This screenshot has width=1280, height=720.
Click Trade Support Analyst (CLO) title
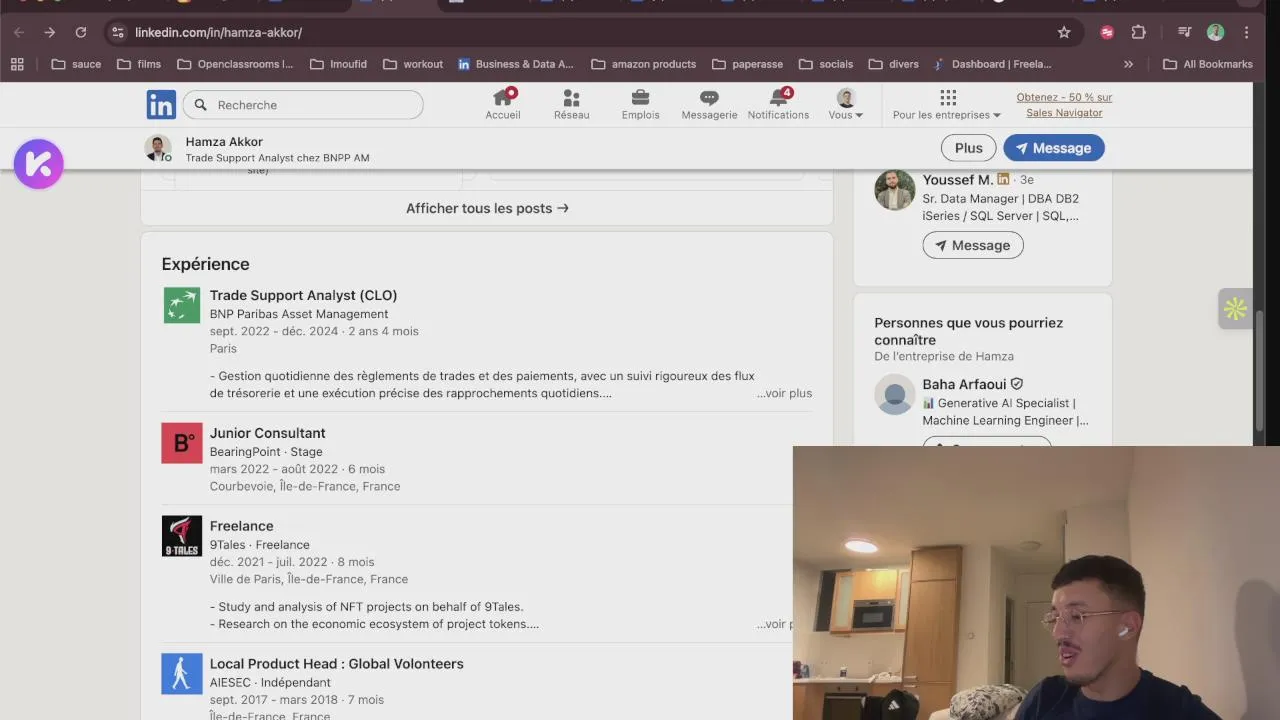tap(303, 295)
